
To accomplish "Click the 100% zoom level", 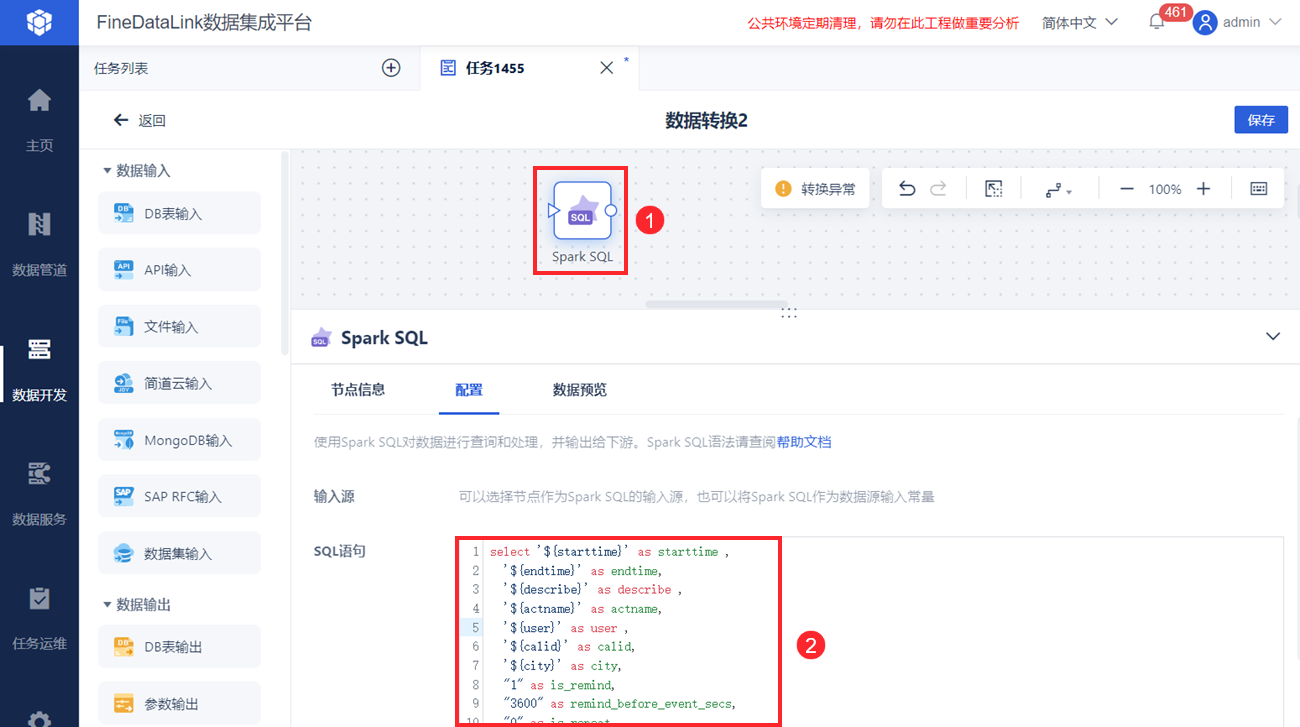I will (1165, 189).
